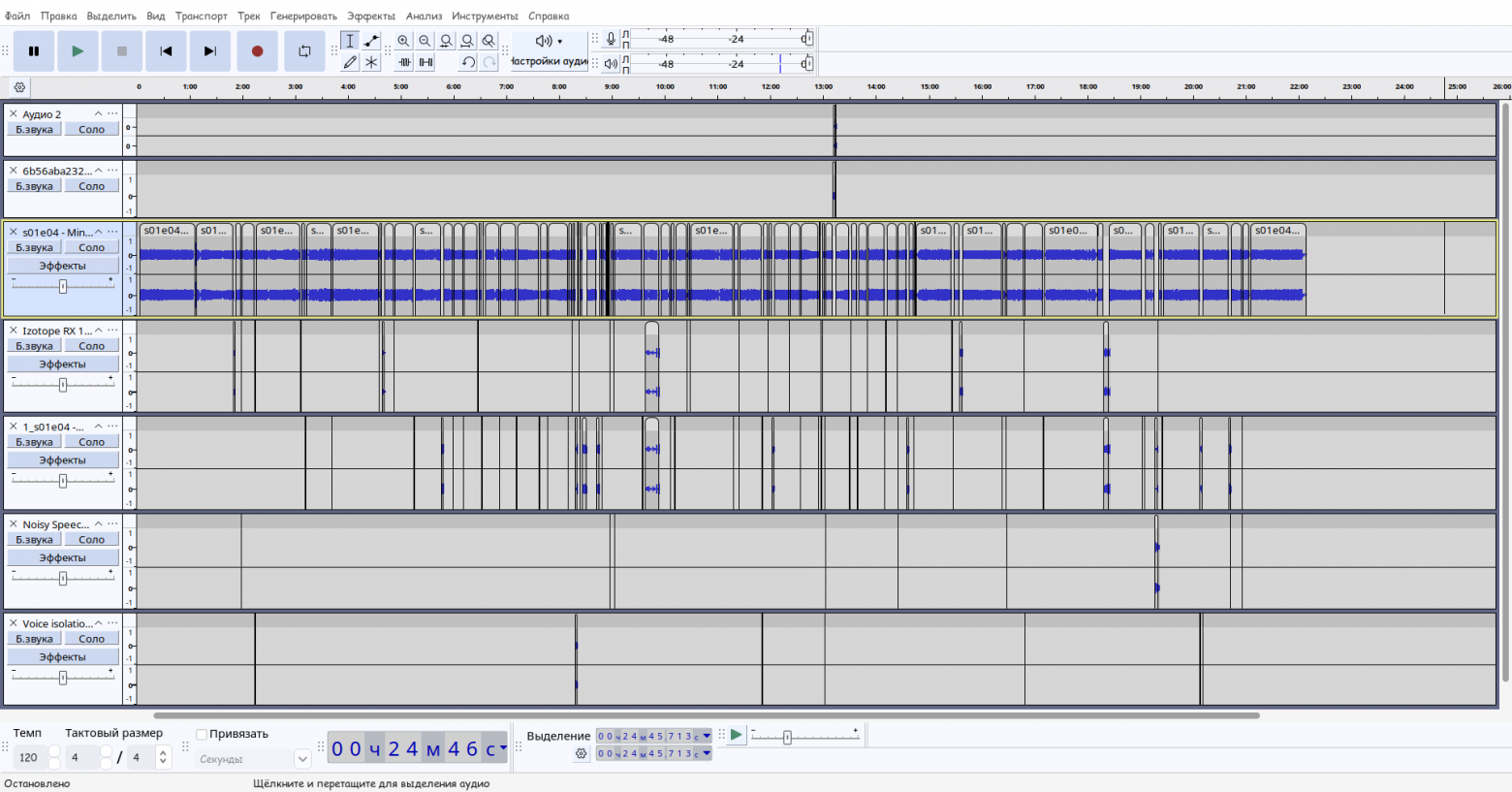Solo the Voice isolation track
The height and width of the screenshot is (792, 1512).
click(91, 639)
